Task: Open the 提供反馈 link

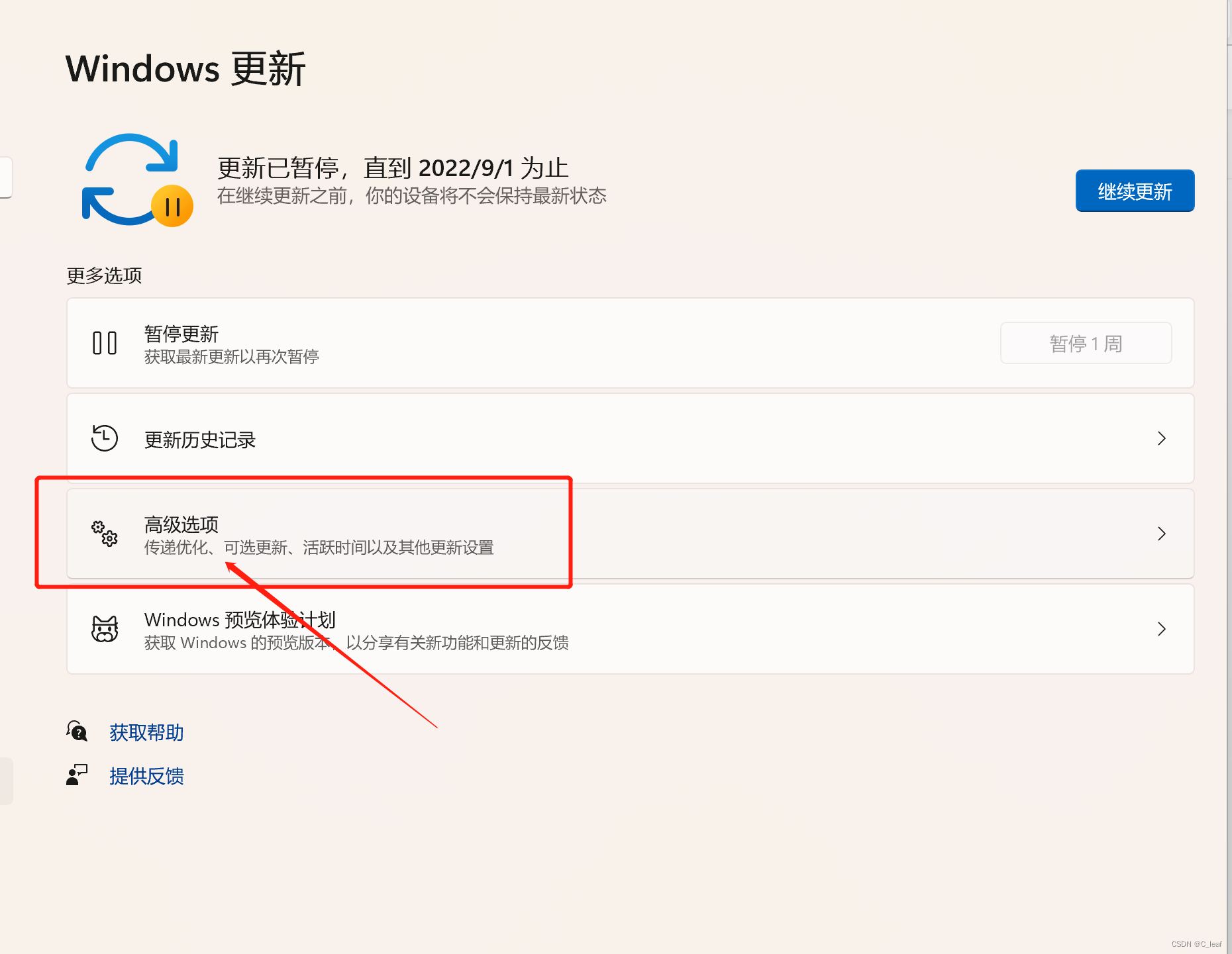Action: point(146,776)
